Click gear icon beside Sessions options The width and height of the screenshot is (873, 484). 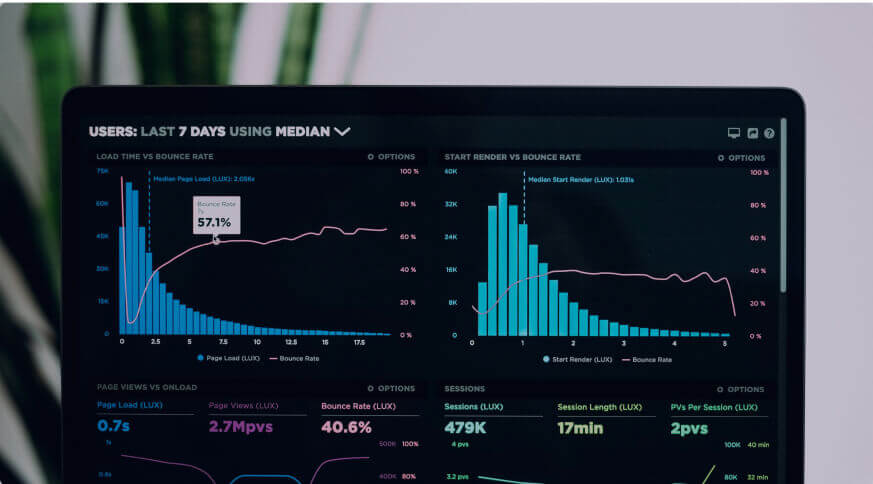click(720, 389)
